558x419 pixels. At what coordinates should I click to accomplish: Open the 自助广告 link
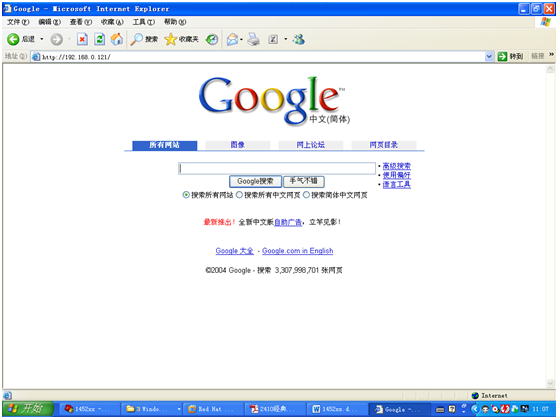click(288, 222)
